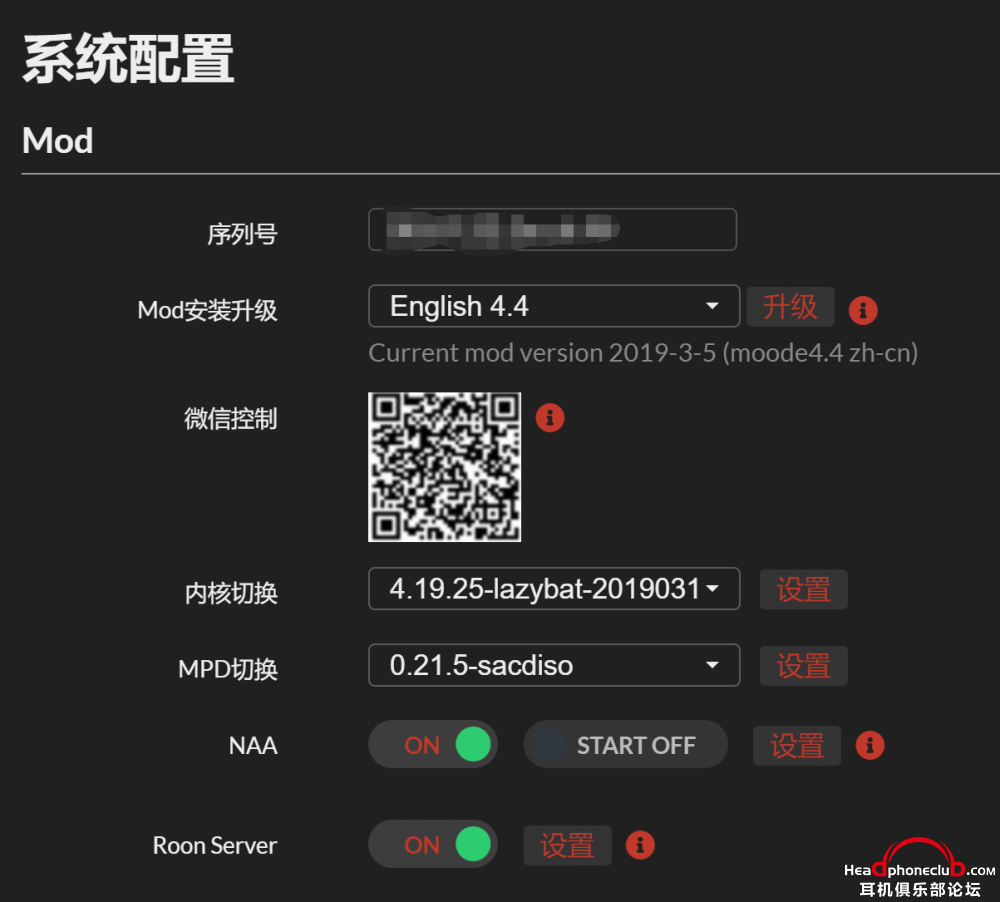Viewport: 1000px width, 902px height.
Task: Click the red 升级 upgrade button
Action: 790,307
